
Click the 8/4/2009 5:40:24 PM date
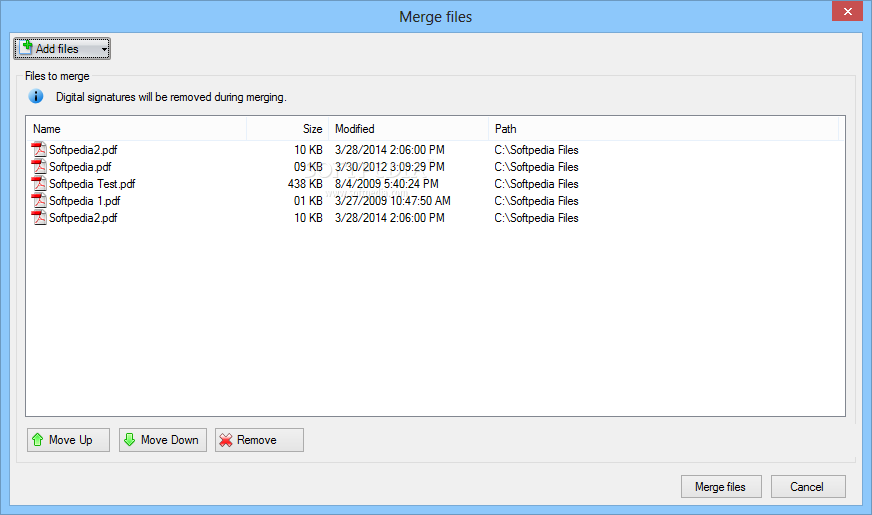(387, 184)
